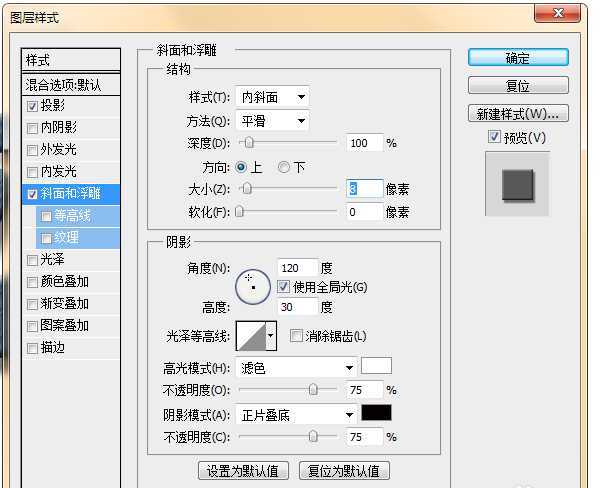Click the 新建样式(W)... button
614x488 pixels.
[x=517, y=113]
